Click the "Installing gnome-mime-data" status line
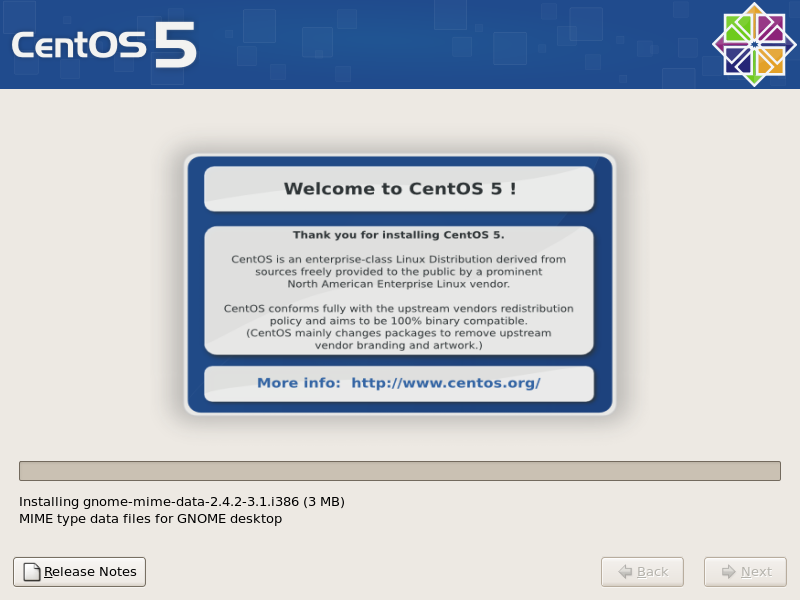 [181, 501]
